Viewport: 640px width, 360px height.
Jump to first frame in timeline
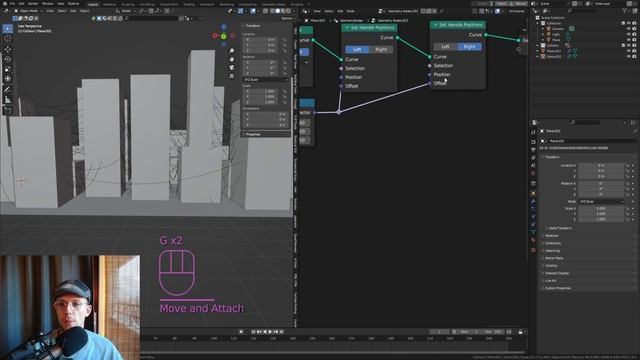click(253, 332)
